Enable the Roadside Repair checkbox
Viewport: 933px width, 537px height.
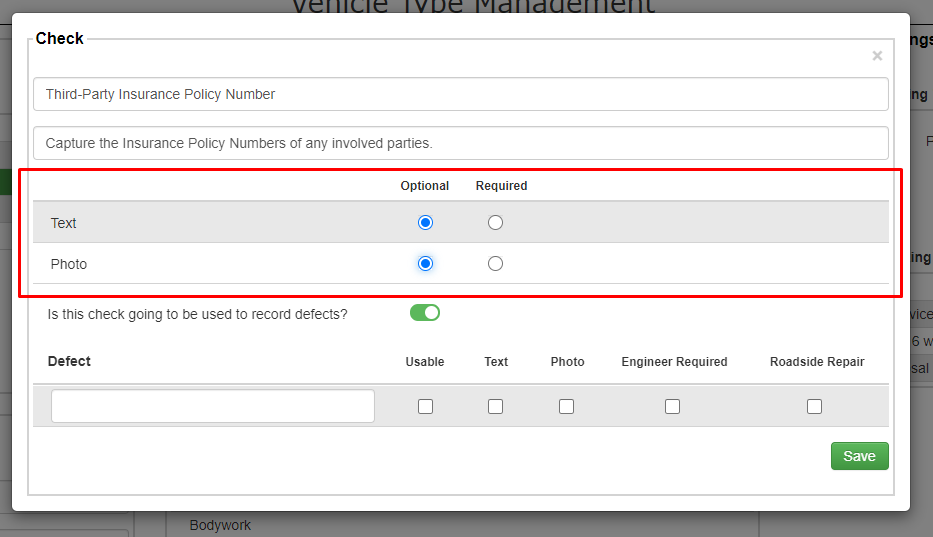coord(814,407)
